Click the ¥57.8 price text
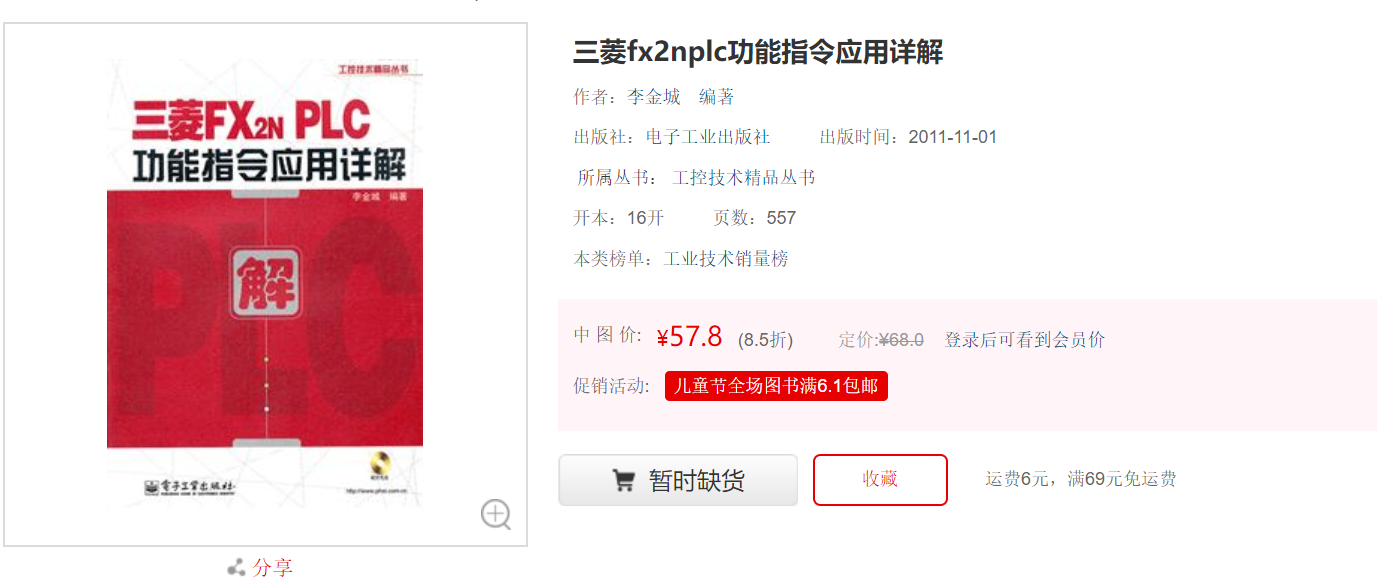This screenshot has height=587, width=1377. [689, 337]
